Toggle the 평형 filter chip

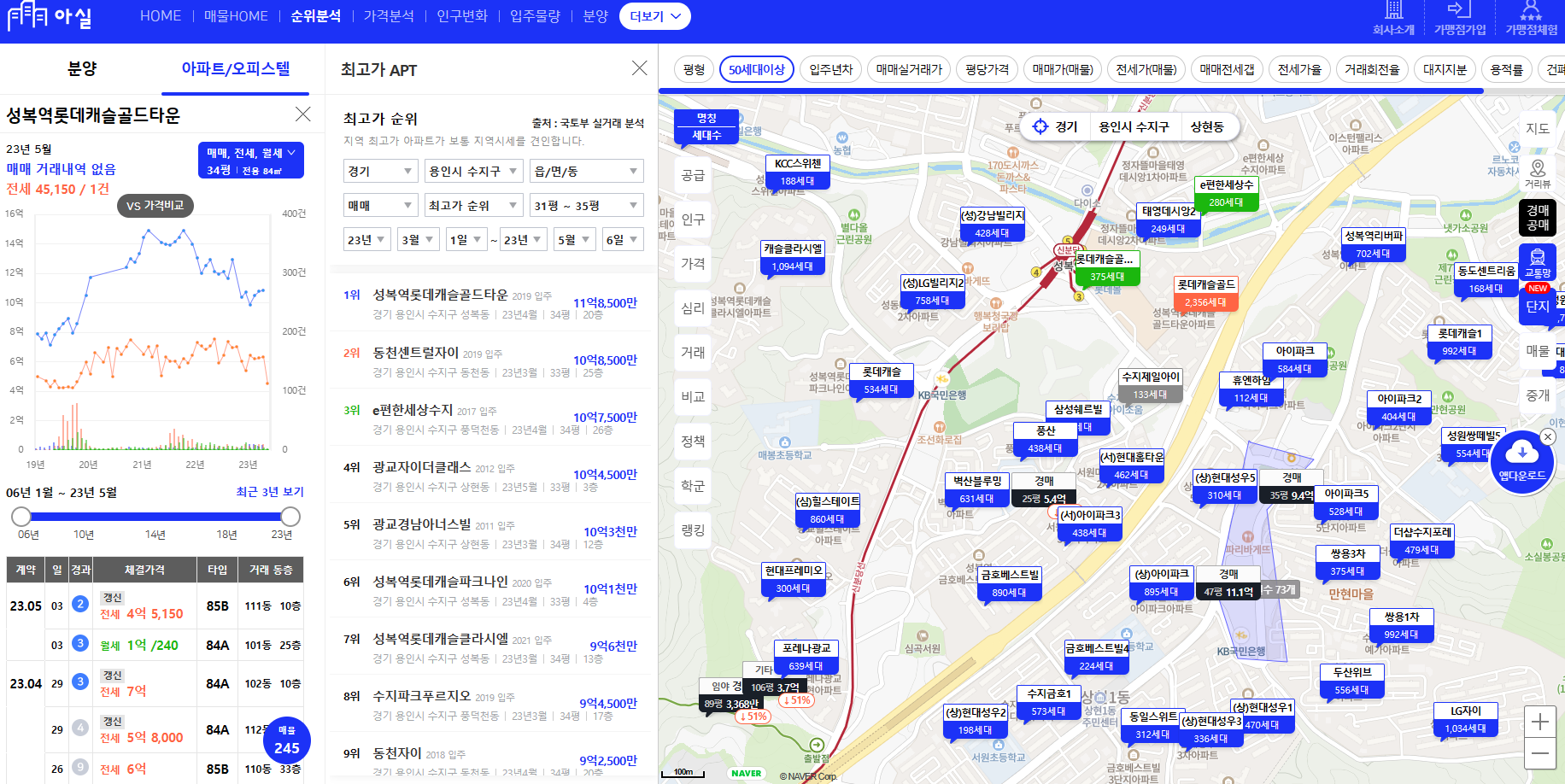[x=695, y=69]
